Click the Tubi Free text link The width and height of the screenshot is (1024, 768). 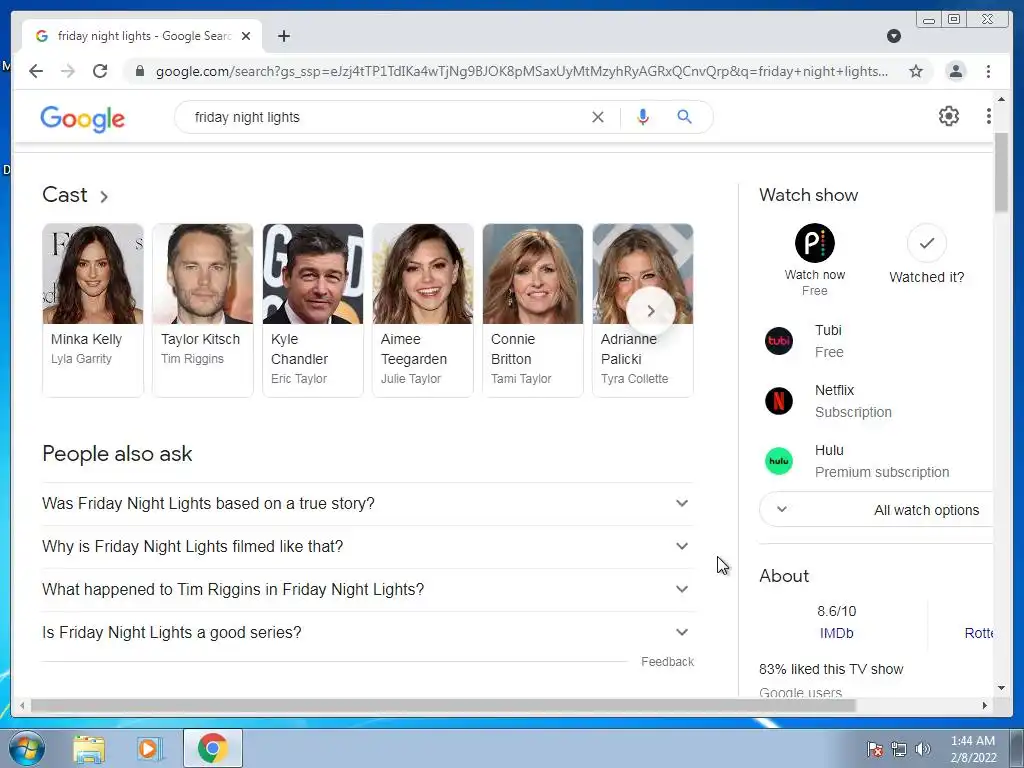click(829, 341)
